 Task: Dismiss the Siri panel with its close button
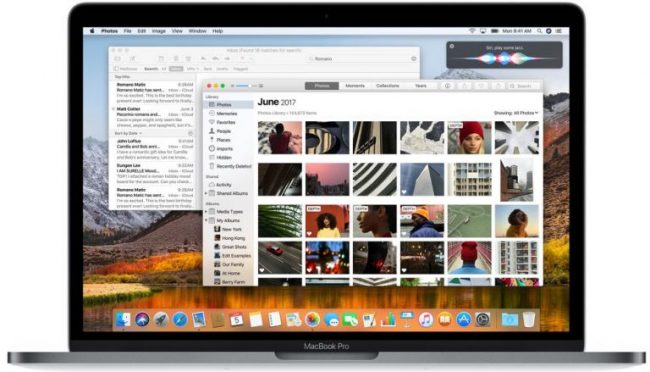452,46
